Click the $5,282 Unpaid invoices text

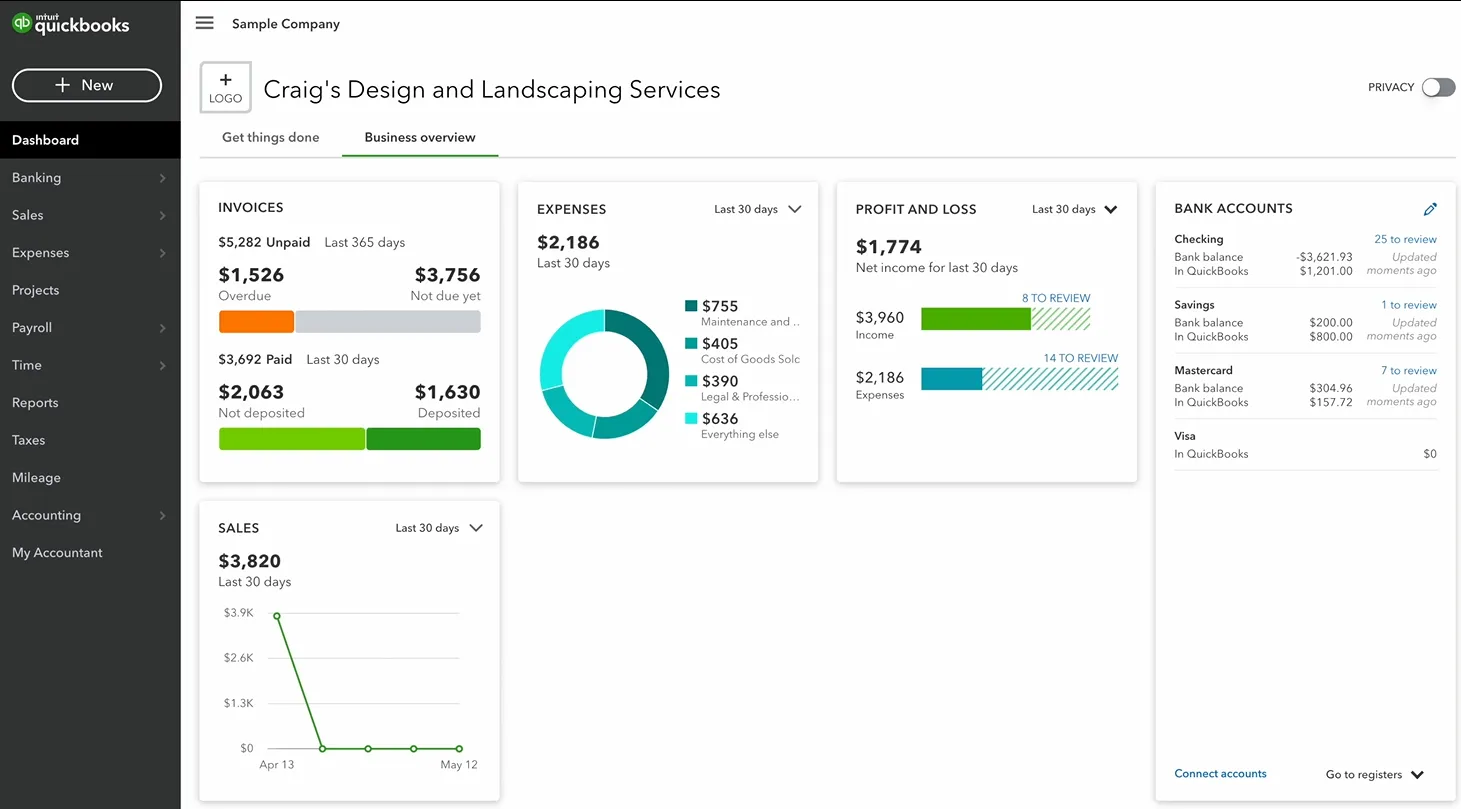click(264, 242)
